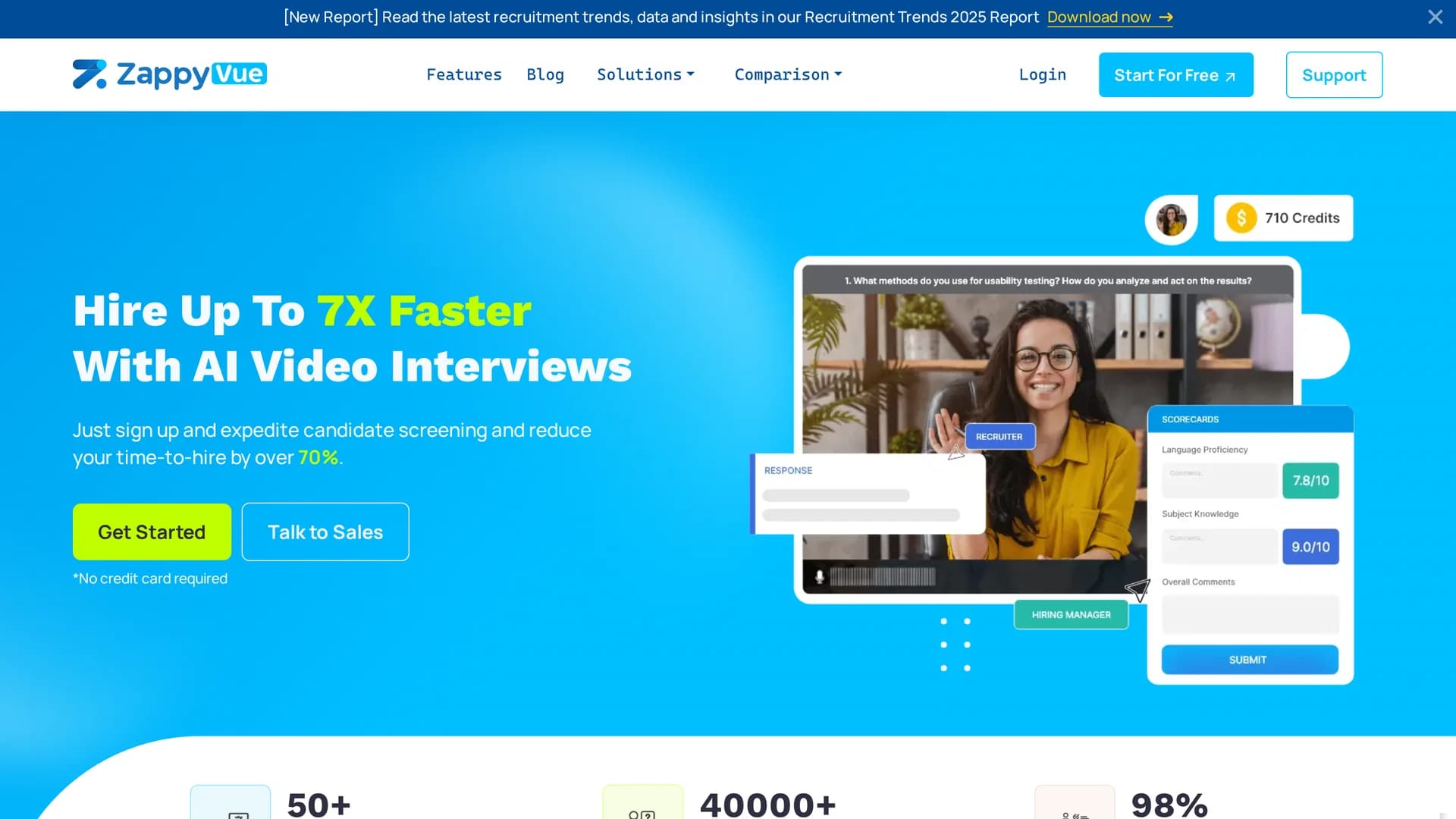Click the 710 Credits text
Image resolution: width=1456 pixels, height=819 pixels.
coord(1302,218)
